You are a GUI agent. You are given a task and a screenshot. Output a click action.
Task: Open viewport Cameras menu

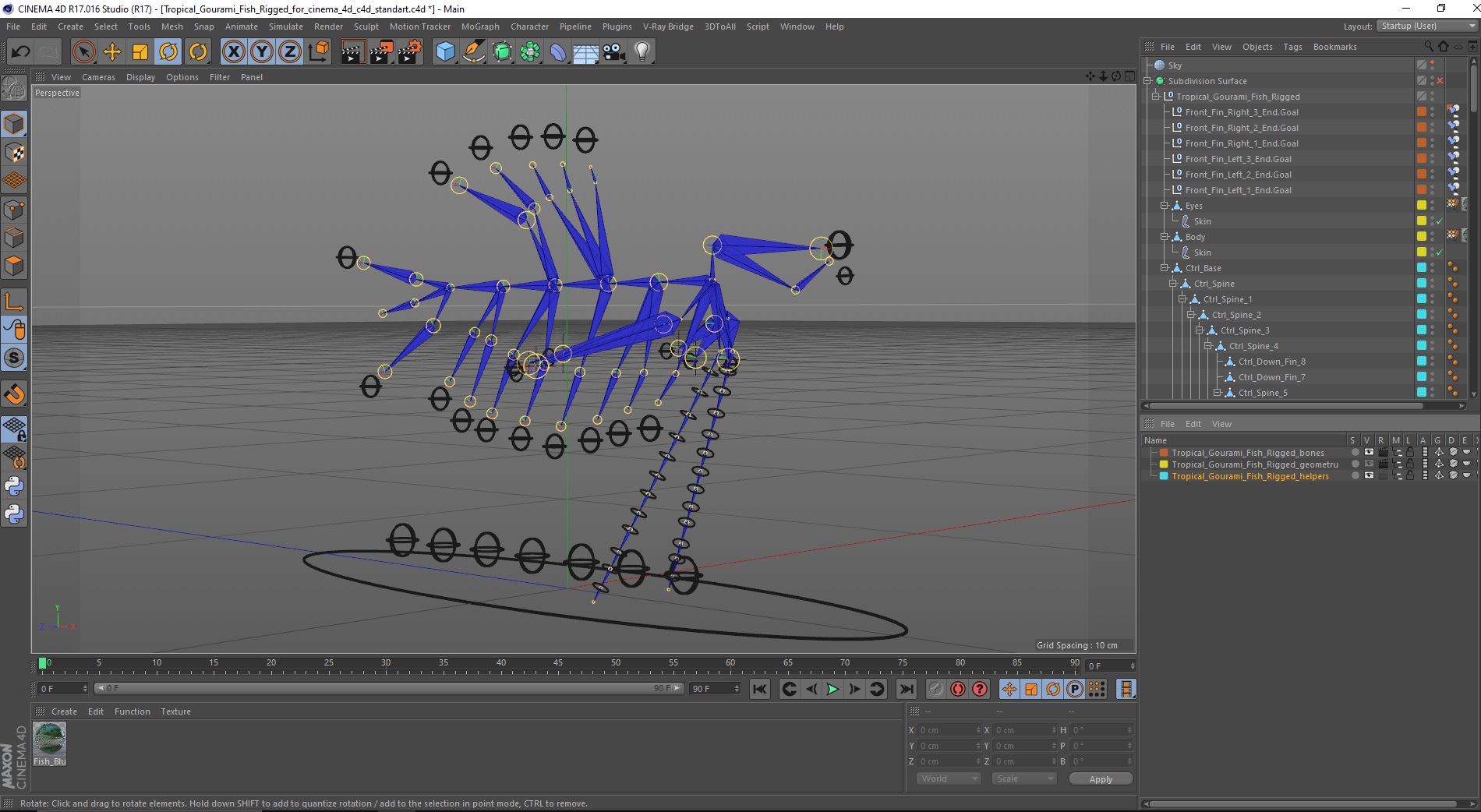pyautogui.click(x=98, y=77)
